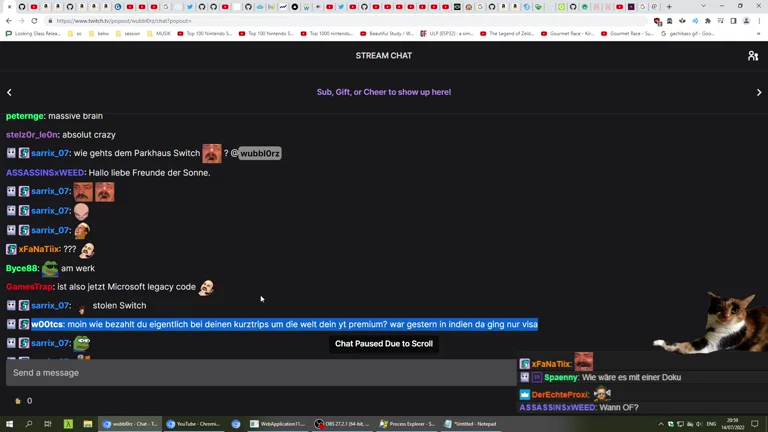Focus the 'Send a message' input
The height and width of the screenshot is (432, 768).
(x=261, y=373)
